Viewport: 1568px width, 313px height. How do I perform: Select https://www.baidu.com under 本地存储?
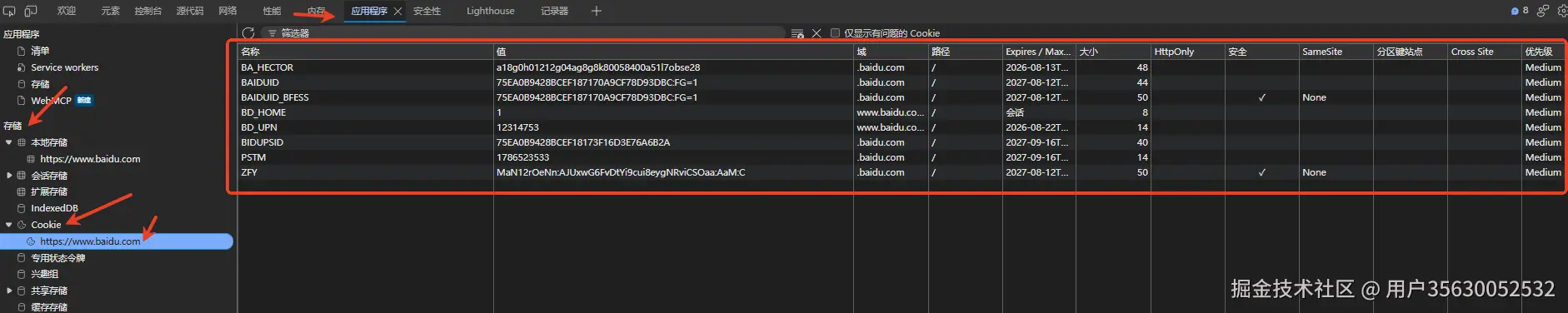click(x=90, y=159)
